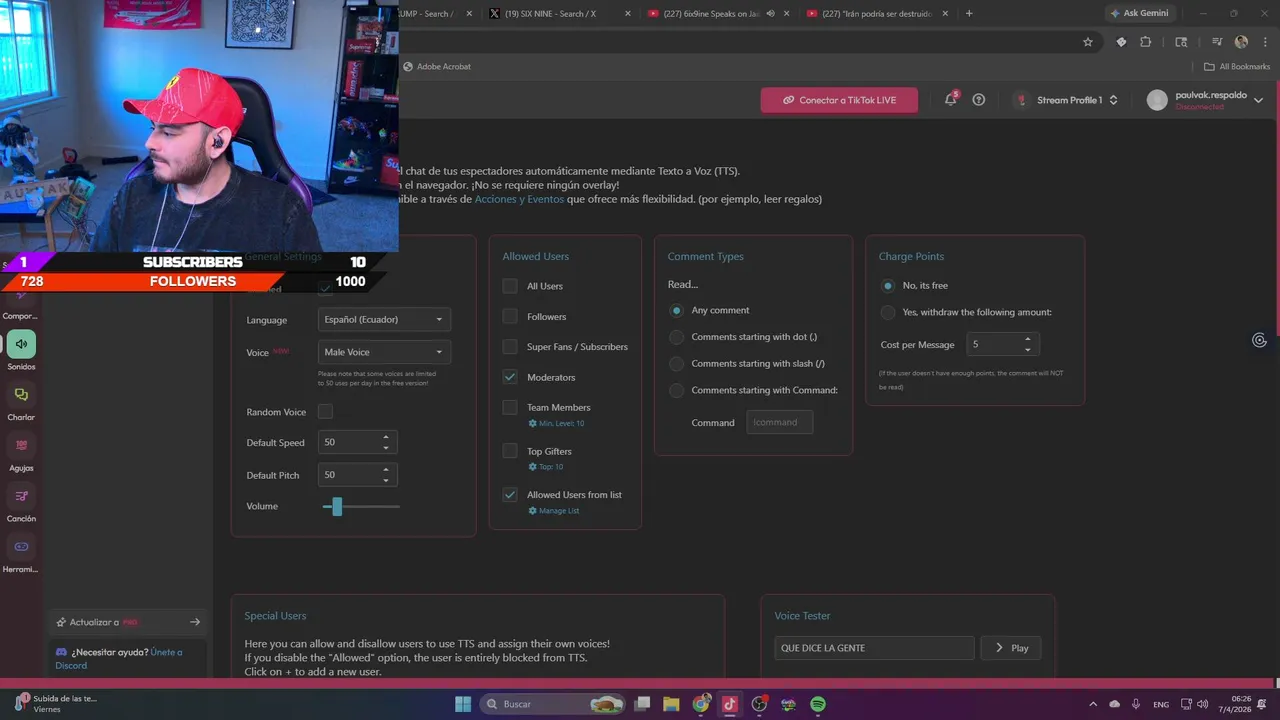Check the All Users checkbox
This screenshot has height=720, width=1280.
click(510, 286)
